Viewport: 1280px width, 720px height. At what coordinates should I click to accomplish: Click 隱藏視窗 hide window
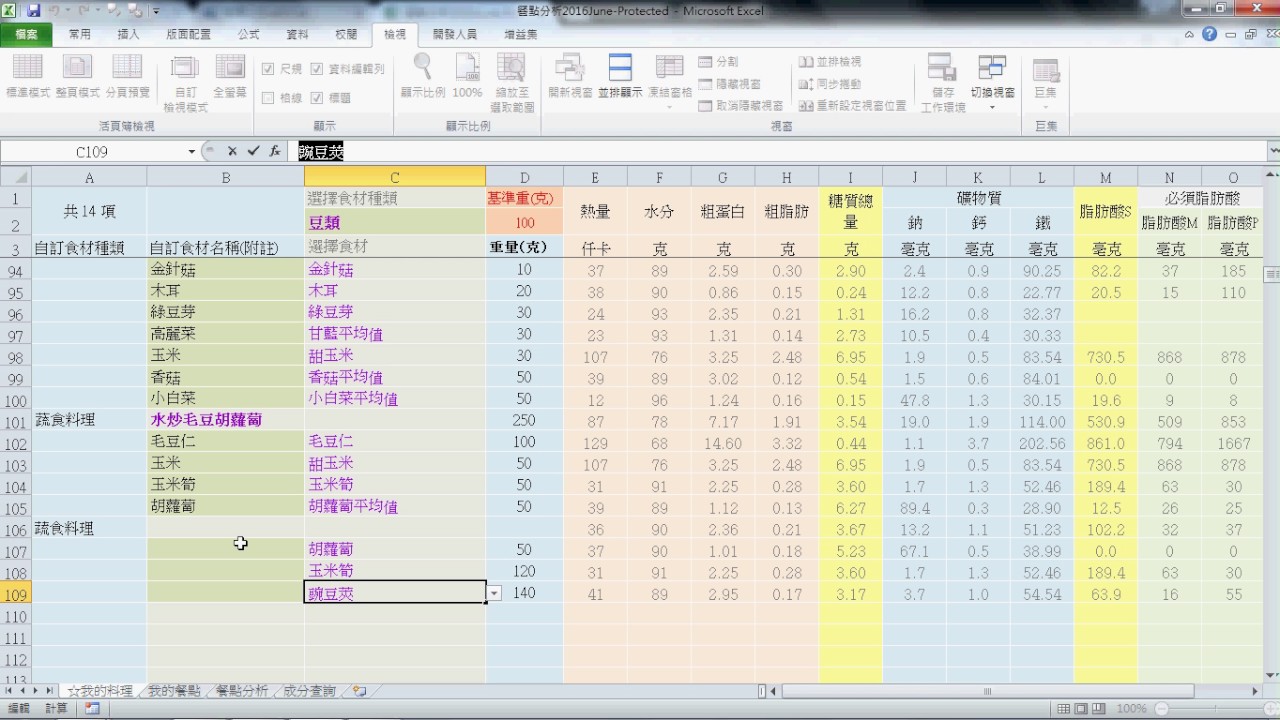[729, 84]
